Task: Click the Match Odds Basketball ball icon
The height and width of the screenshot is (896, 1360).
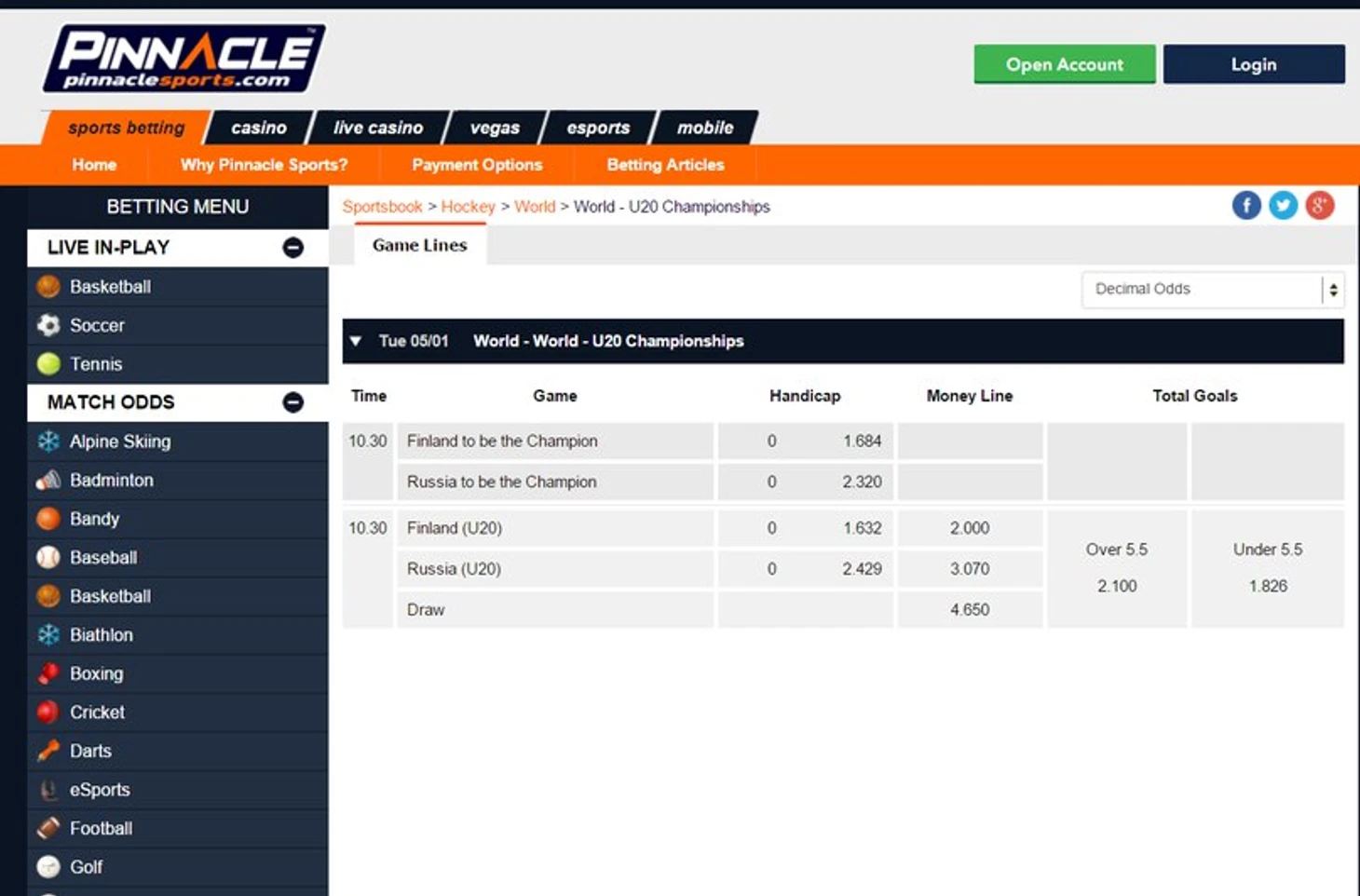Action: (x=48, y=596)
